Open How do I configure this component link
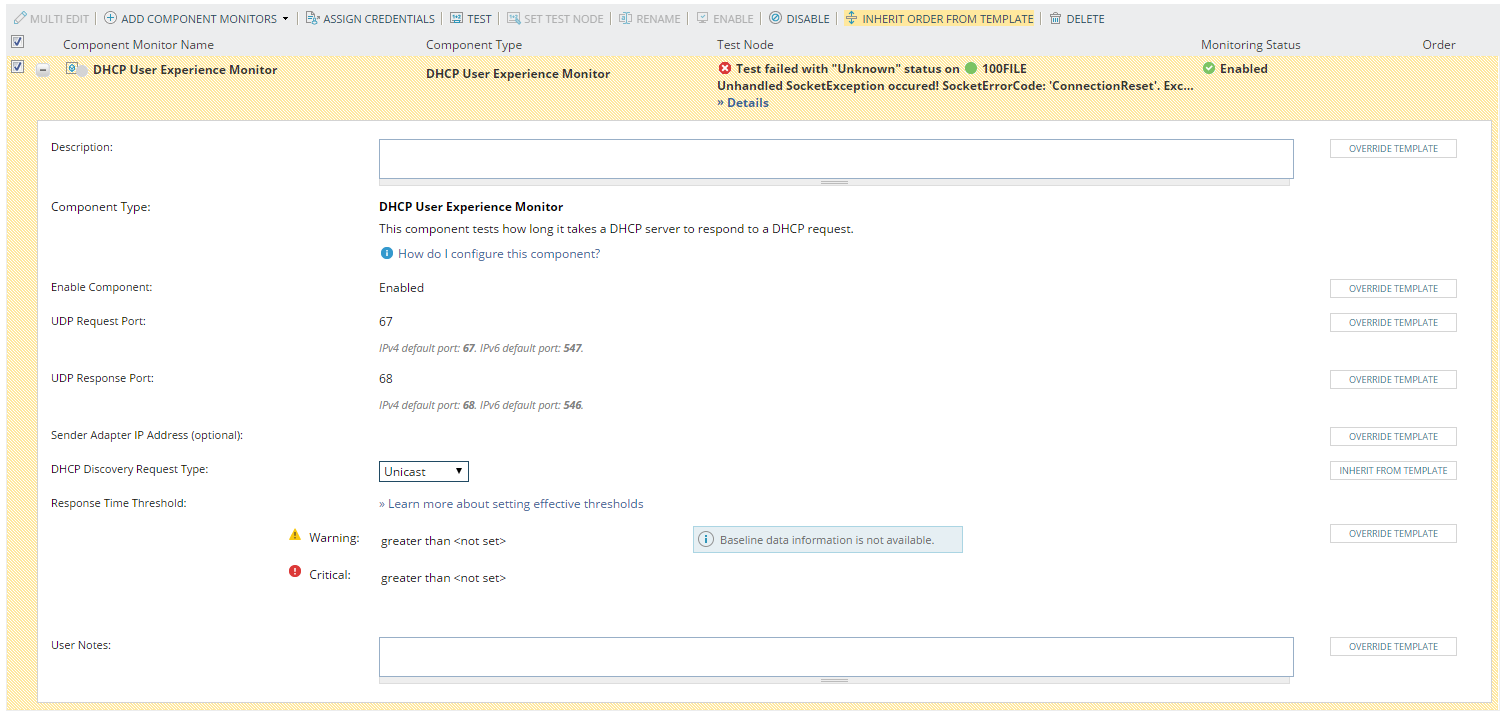 pyautogui.click(x=499, y=254)
